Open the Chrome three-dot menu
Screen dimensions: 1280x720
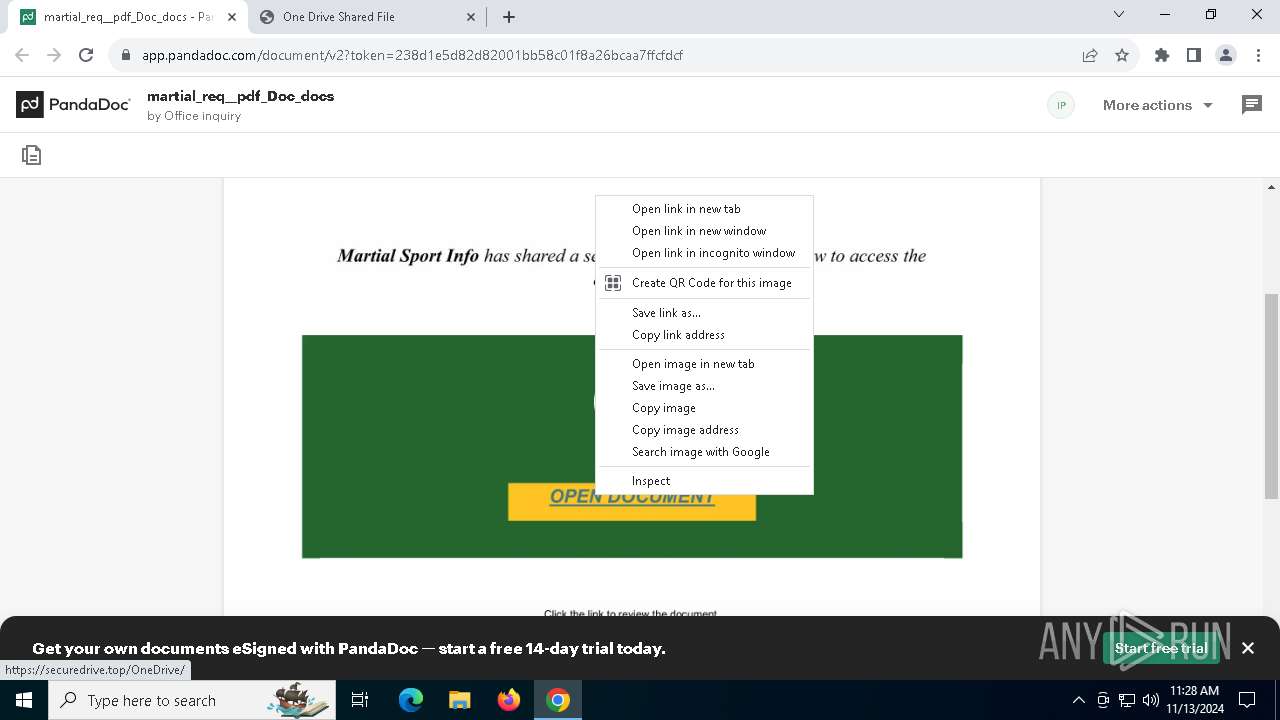pyautogui.click(x=1257, y=55)
